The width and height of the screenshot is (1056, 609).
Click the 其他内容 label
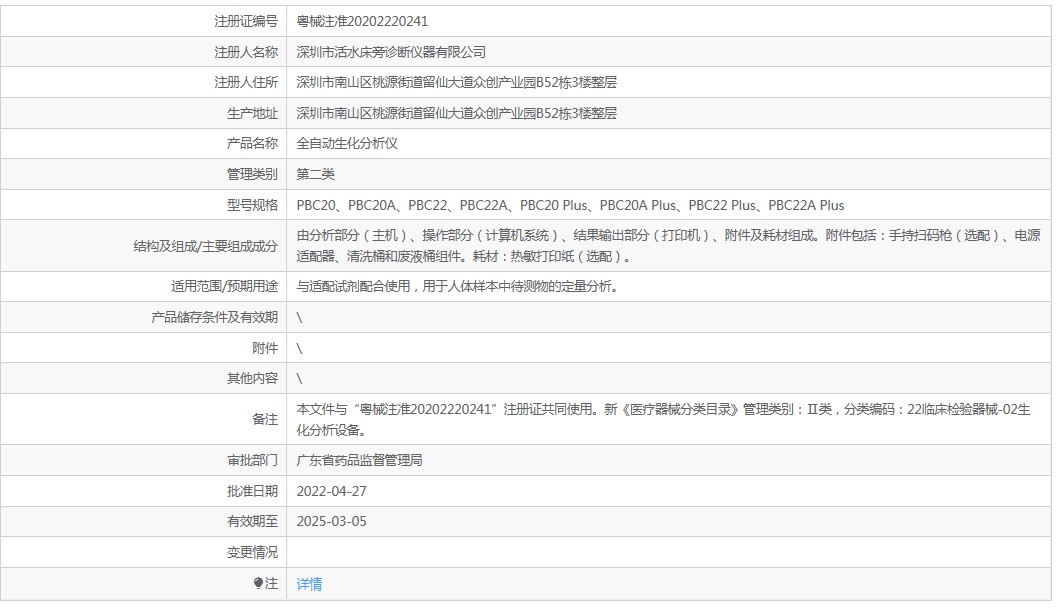tap(253, 379)
